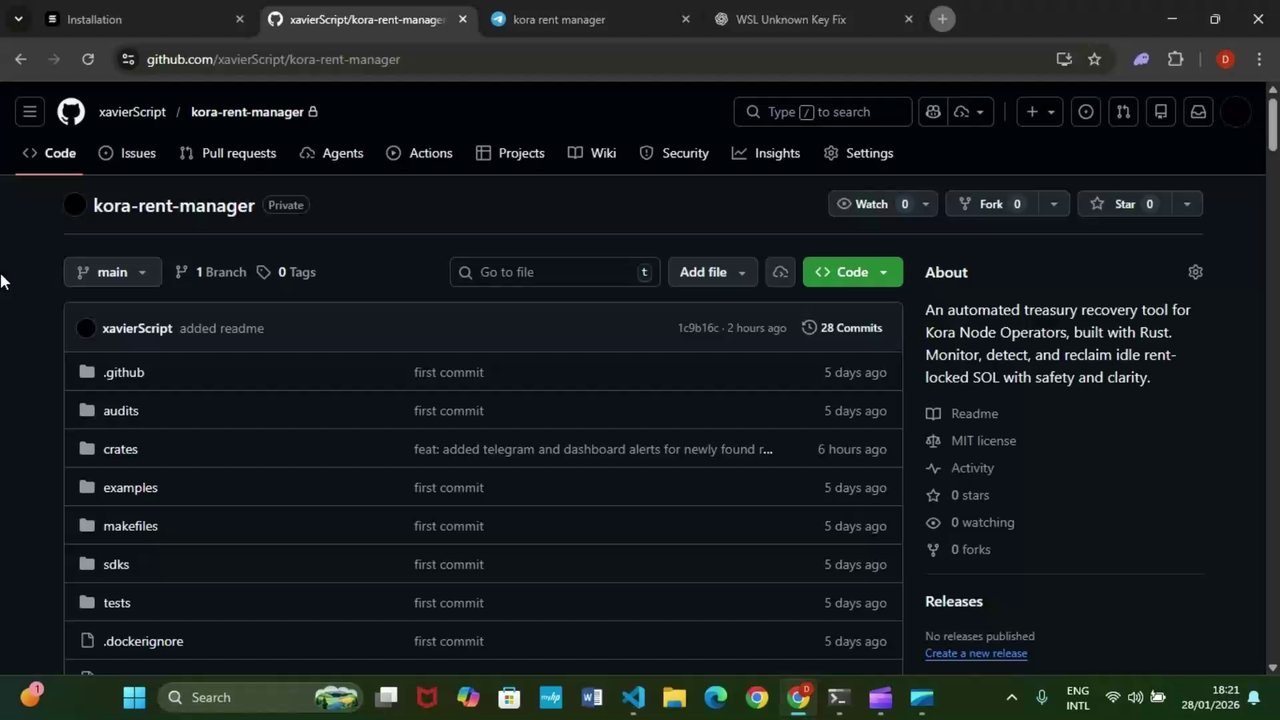The height and width of the screenshot is (720, 1280).
Task: Open Chrome profile avatar D
Action: (1225, 59)
